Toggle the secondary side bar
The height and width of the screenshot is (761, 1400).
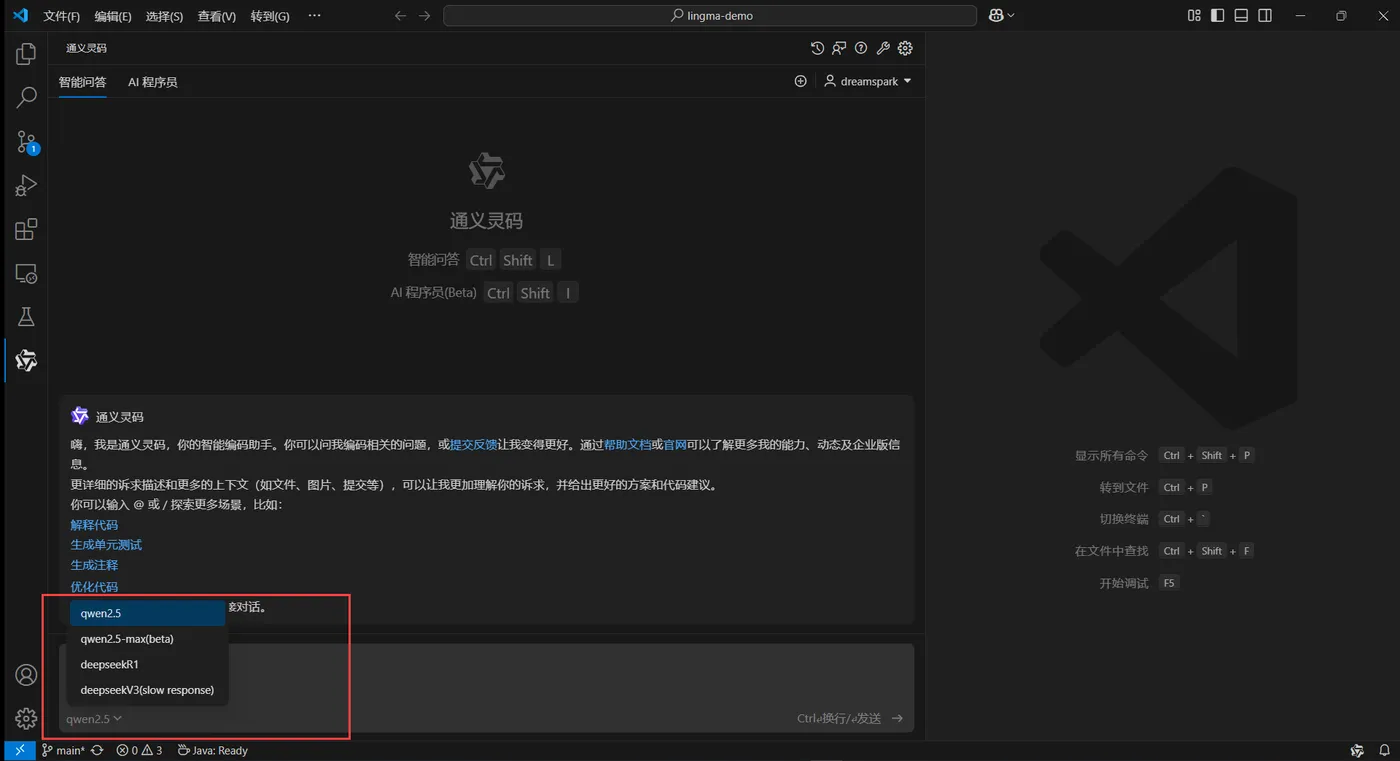click(x=1265, y=15)
